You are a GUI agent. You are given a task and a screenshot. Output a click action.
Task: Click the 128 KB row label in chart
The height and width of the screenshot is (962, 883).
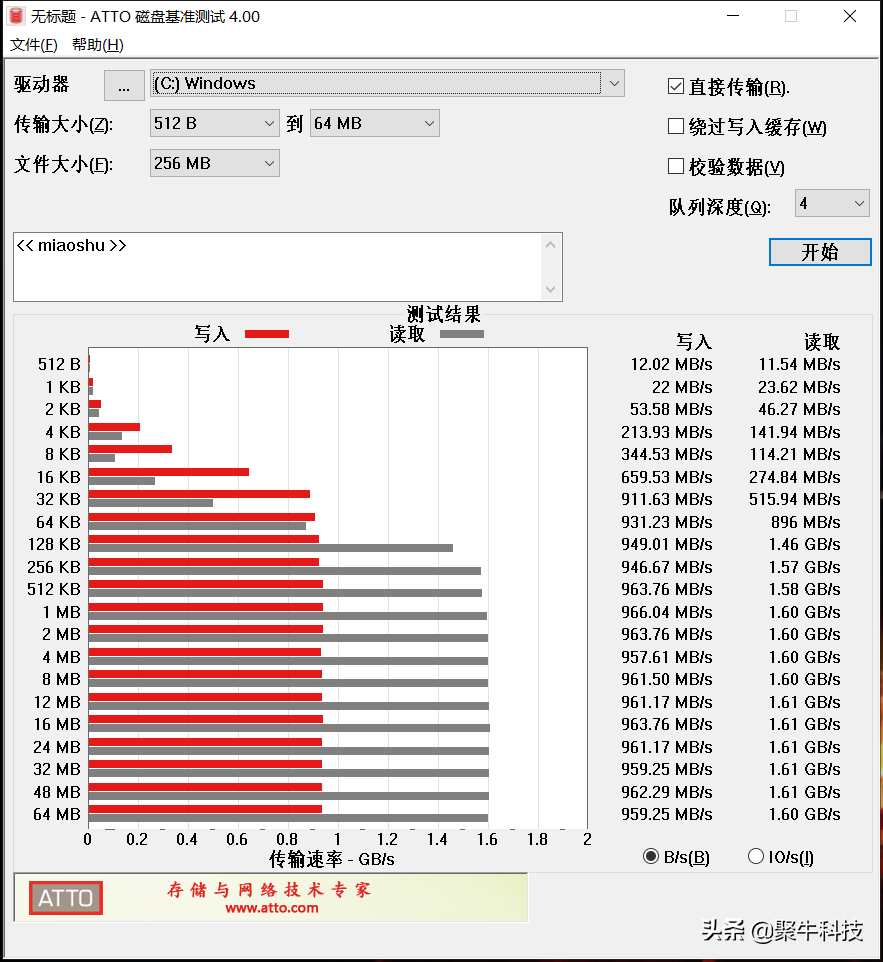(54, 544)
